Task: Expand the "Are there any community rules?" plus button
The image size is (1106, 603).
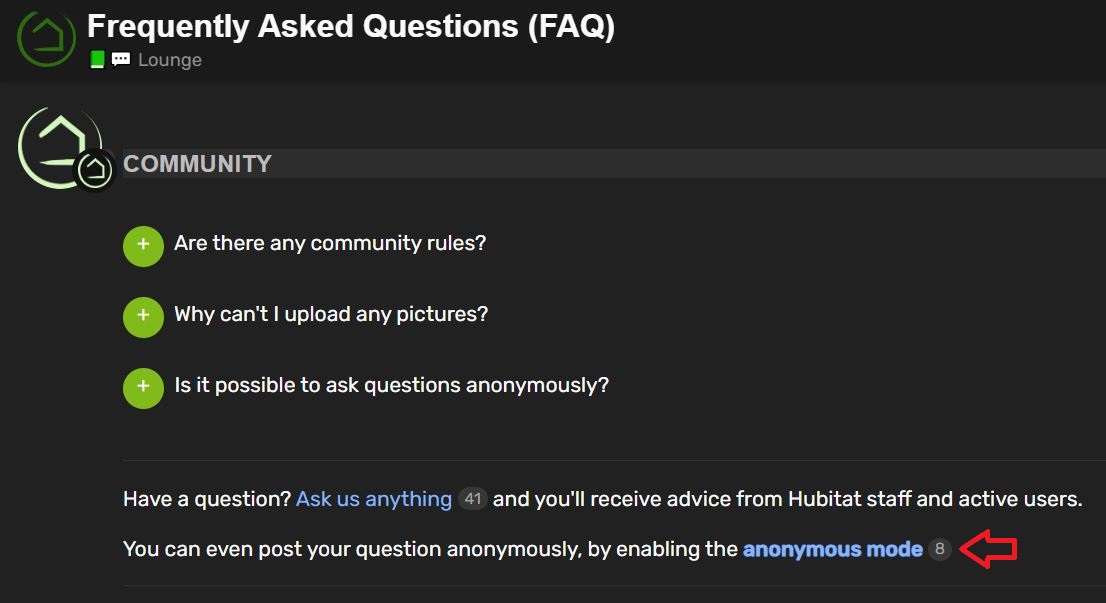Action: (143, 246)
